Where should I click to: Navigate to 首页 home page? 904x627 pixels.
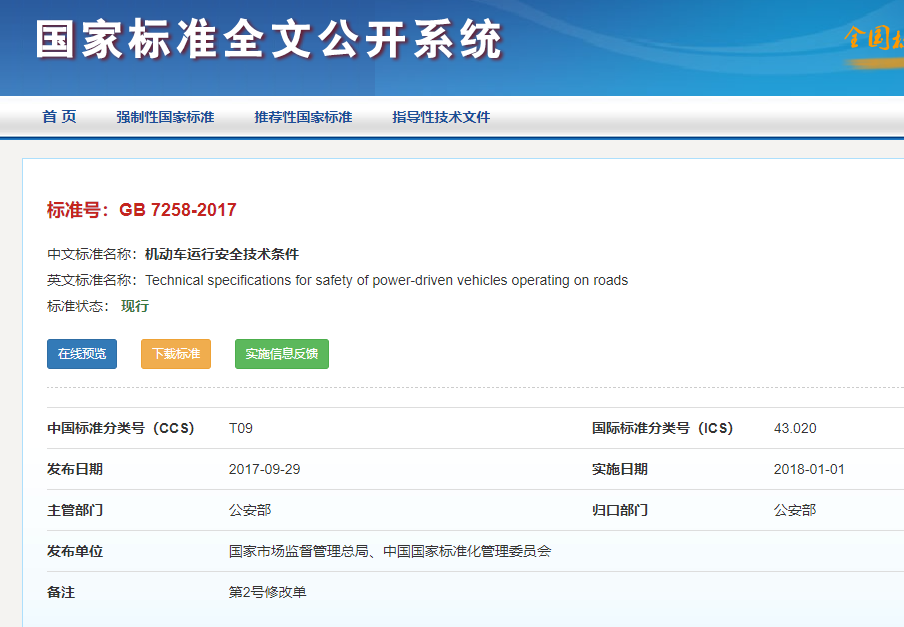click(59, 117)
